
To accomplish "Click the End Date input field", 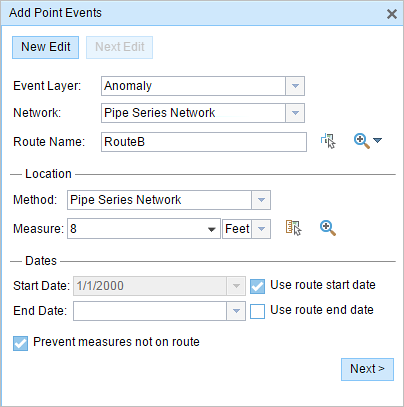I will pos(150,311).
